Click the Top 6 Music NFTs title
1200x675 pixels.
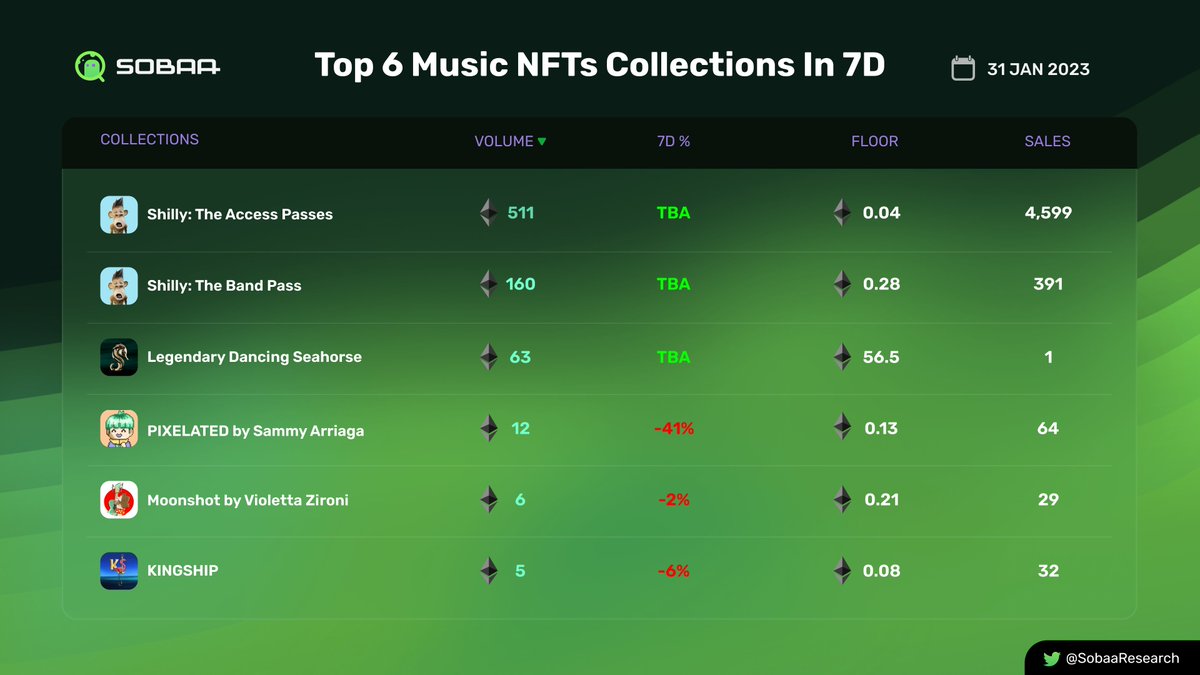pos(600,65)
